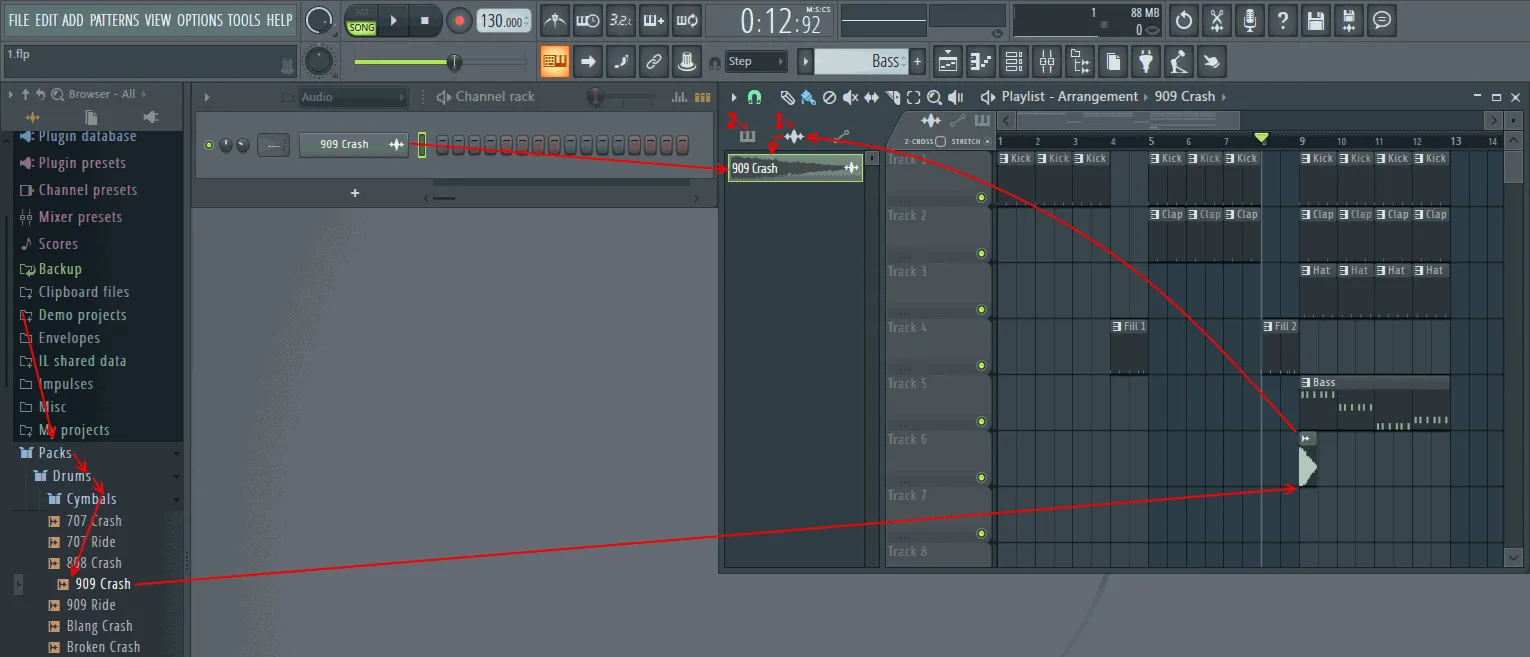Open the Playlist view from toolbar
Screen dimensions: 1530x657
click(x=948, y=62)
